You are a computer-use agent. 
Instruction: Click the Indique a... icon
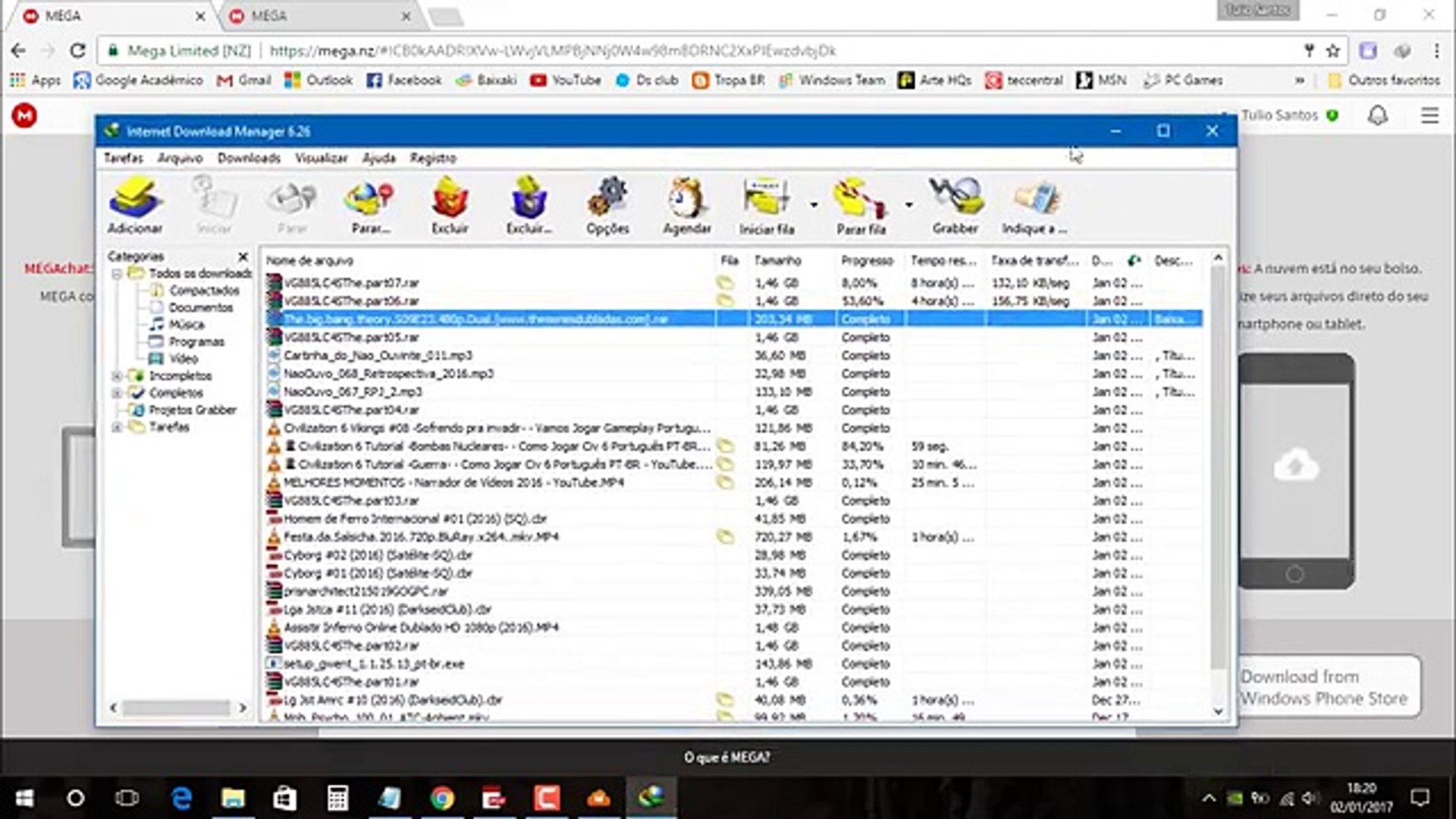click(x=1034, y=206)
